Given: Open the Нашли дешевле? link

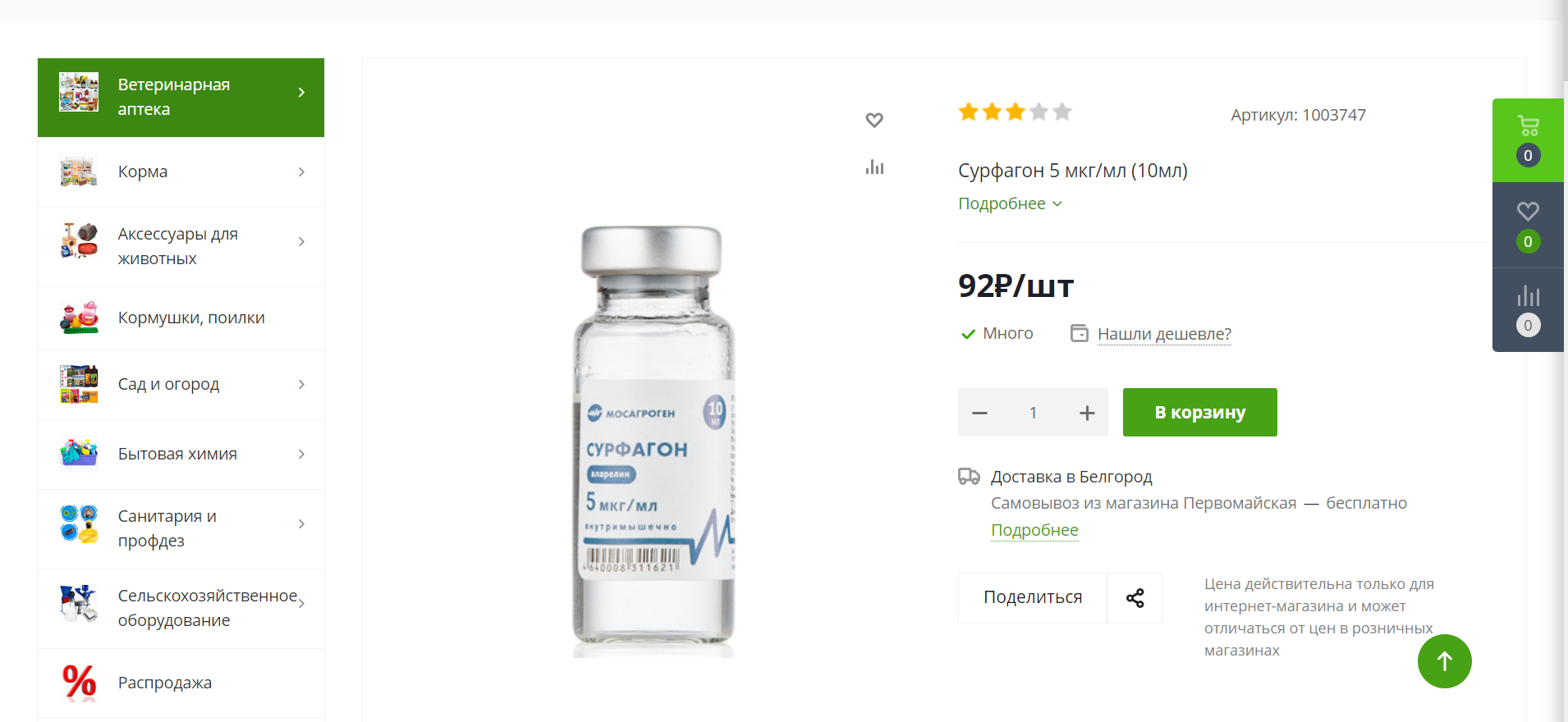Looking at the screenshot, I should coord(1164,334).
